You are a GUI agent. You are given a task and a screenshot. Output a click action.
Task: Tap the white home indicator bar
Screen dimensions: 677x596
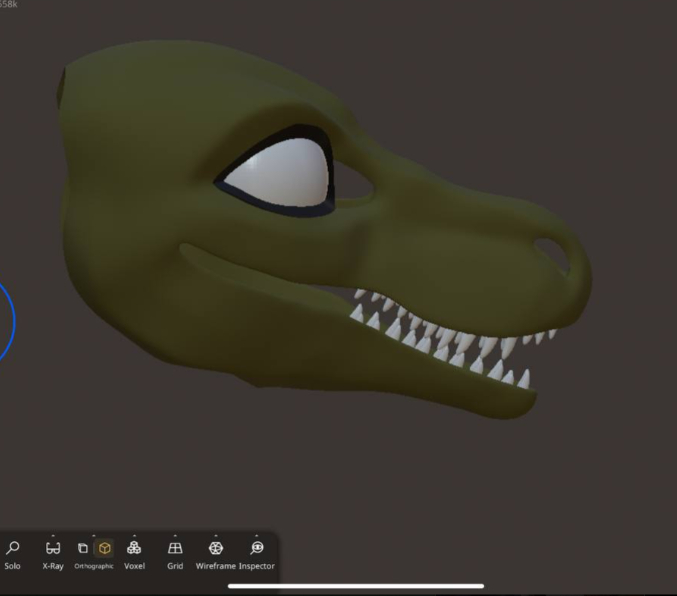356,587
